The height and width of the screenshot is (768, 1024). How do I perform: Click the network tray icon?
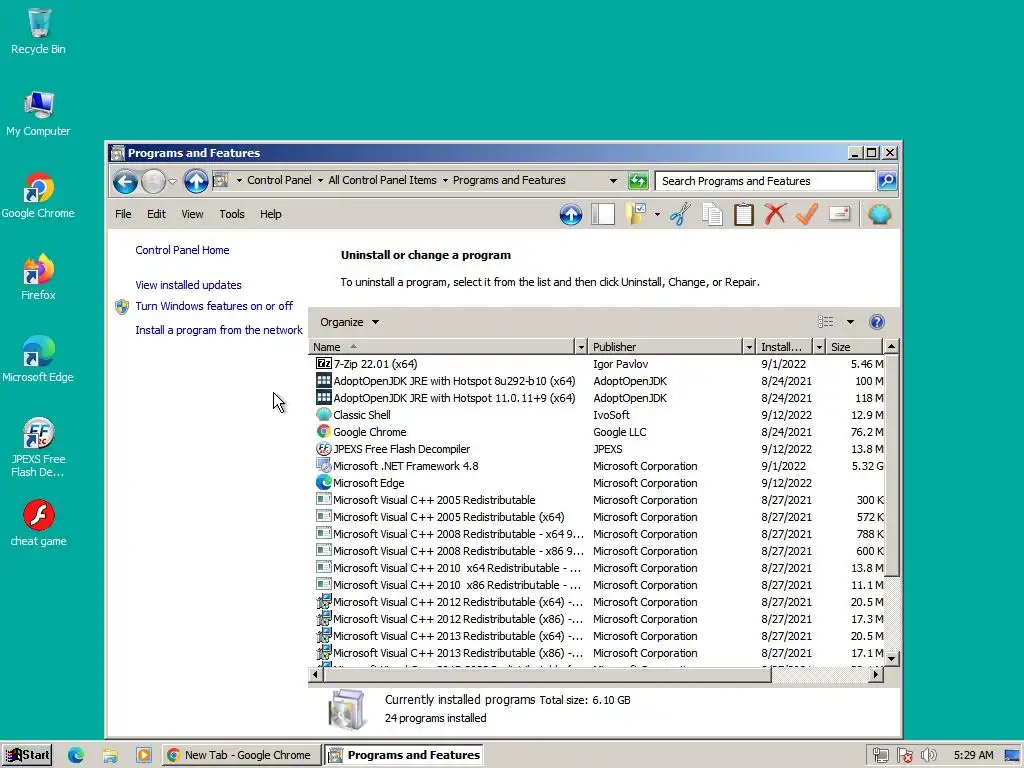(x=880, y=755)
